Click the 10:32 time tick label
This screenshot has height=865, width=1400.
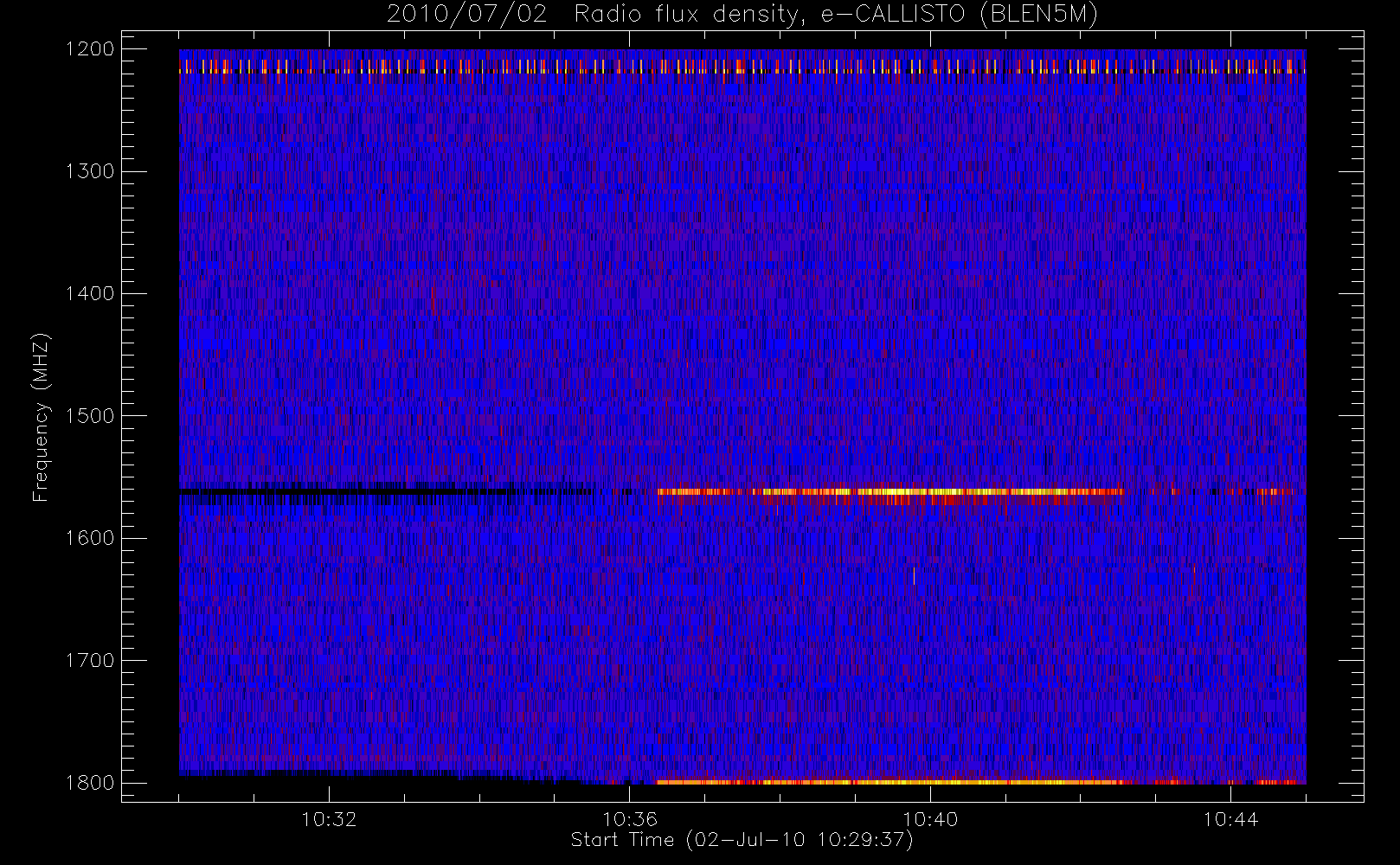[x=329, y=819]
